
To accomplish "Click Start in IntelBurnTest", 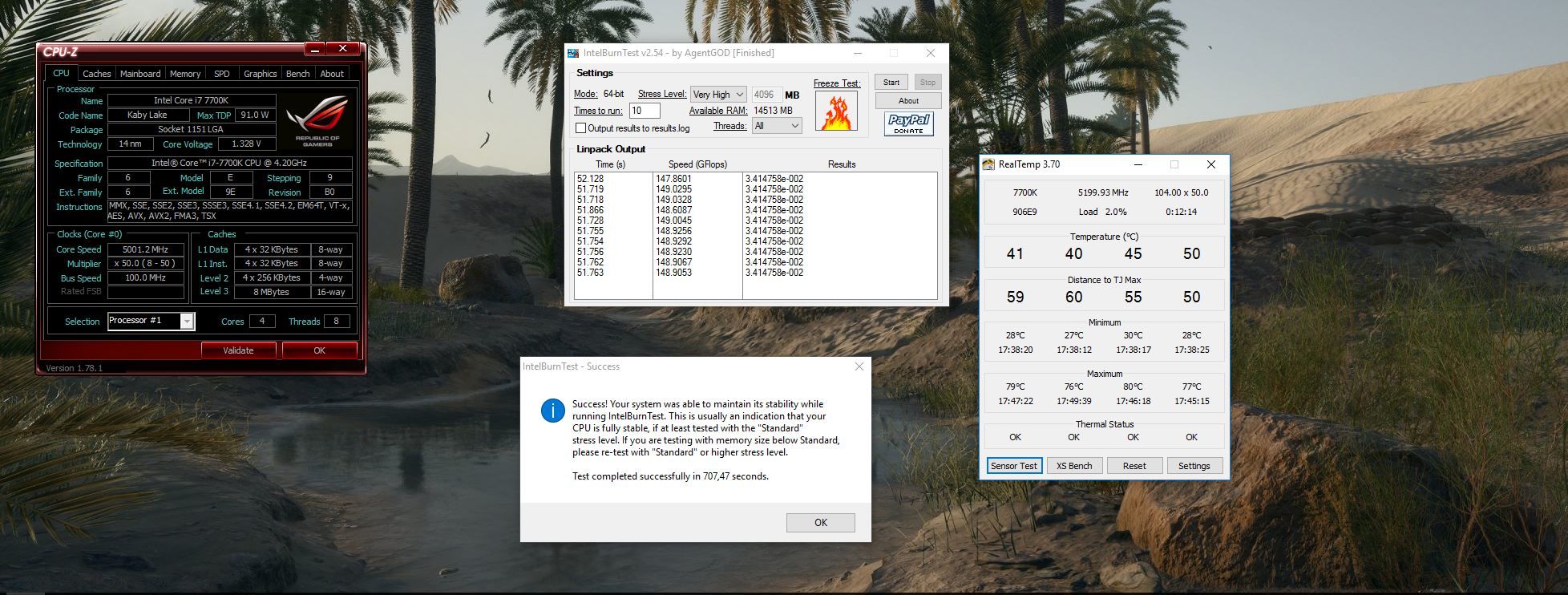I will (x=891, y=83).
